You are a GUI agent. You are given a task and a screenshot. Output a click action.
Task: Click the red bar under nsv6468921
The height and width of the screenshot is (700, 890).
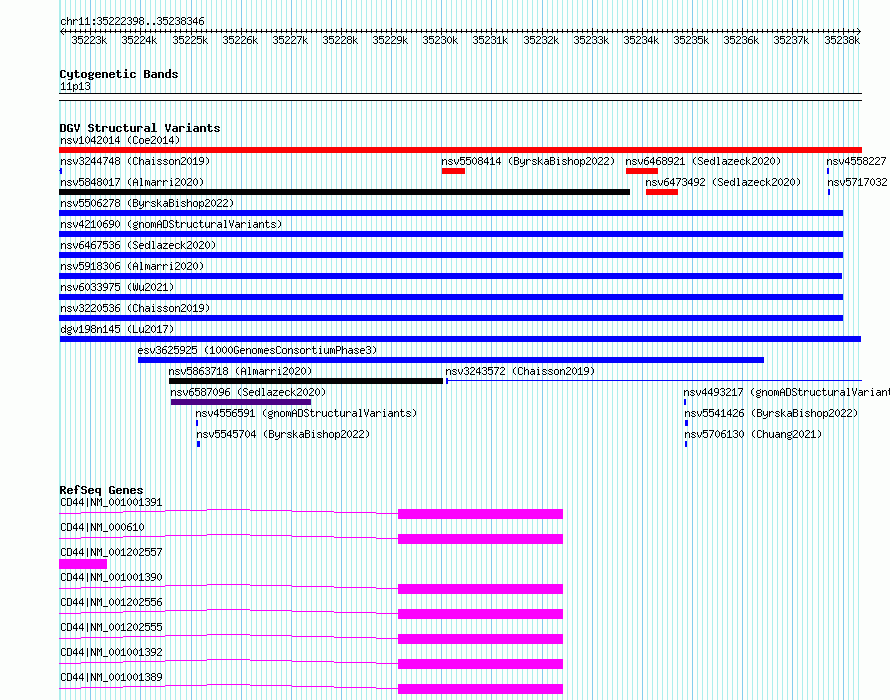(x=642, y=171)
